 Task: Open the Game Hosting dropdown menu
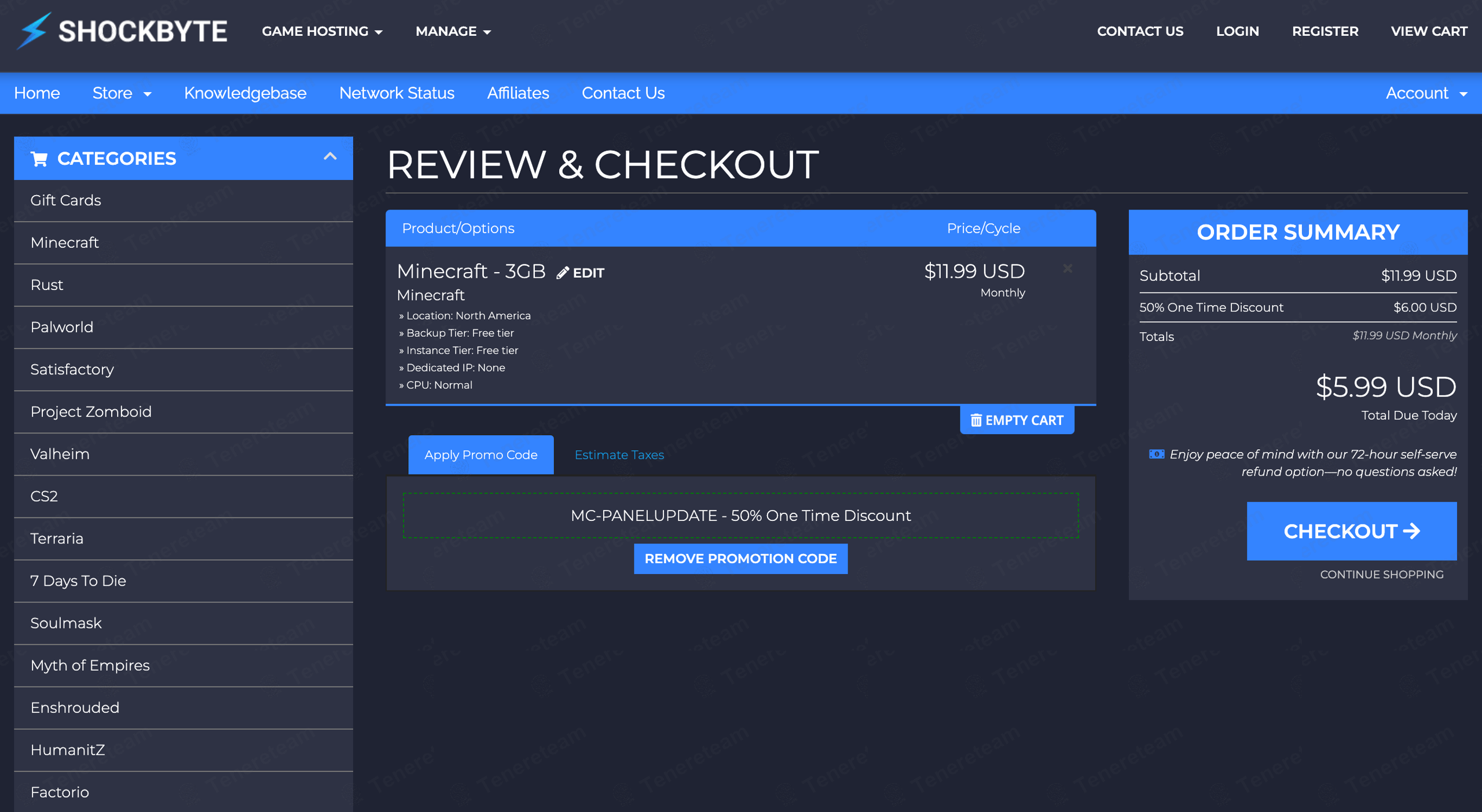point(322,31)
